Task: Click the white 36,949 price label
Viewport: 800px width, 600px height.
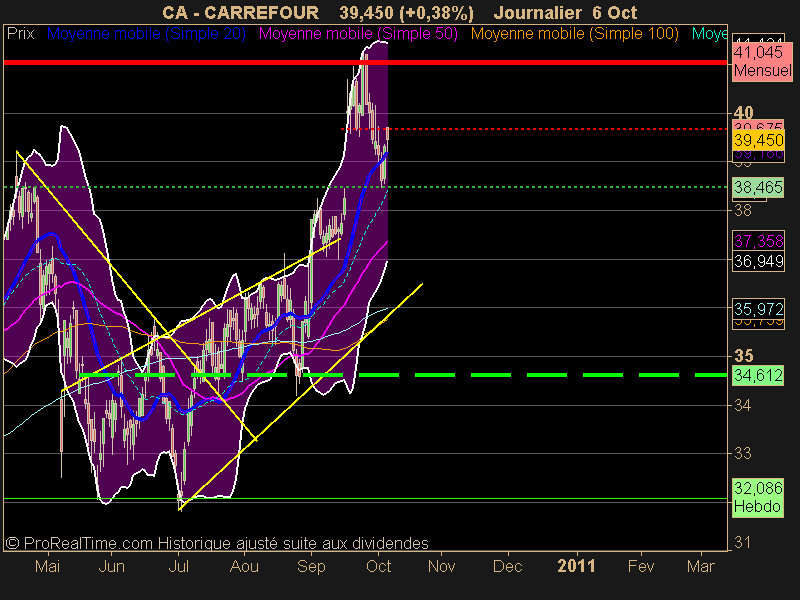Action: [x=758, y=261]
